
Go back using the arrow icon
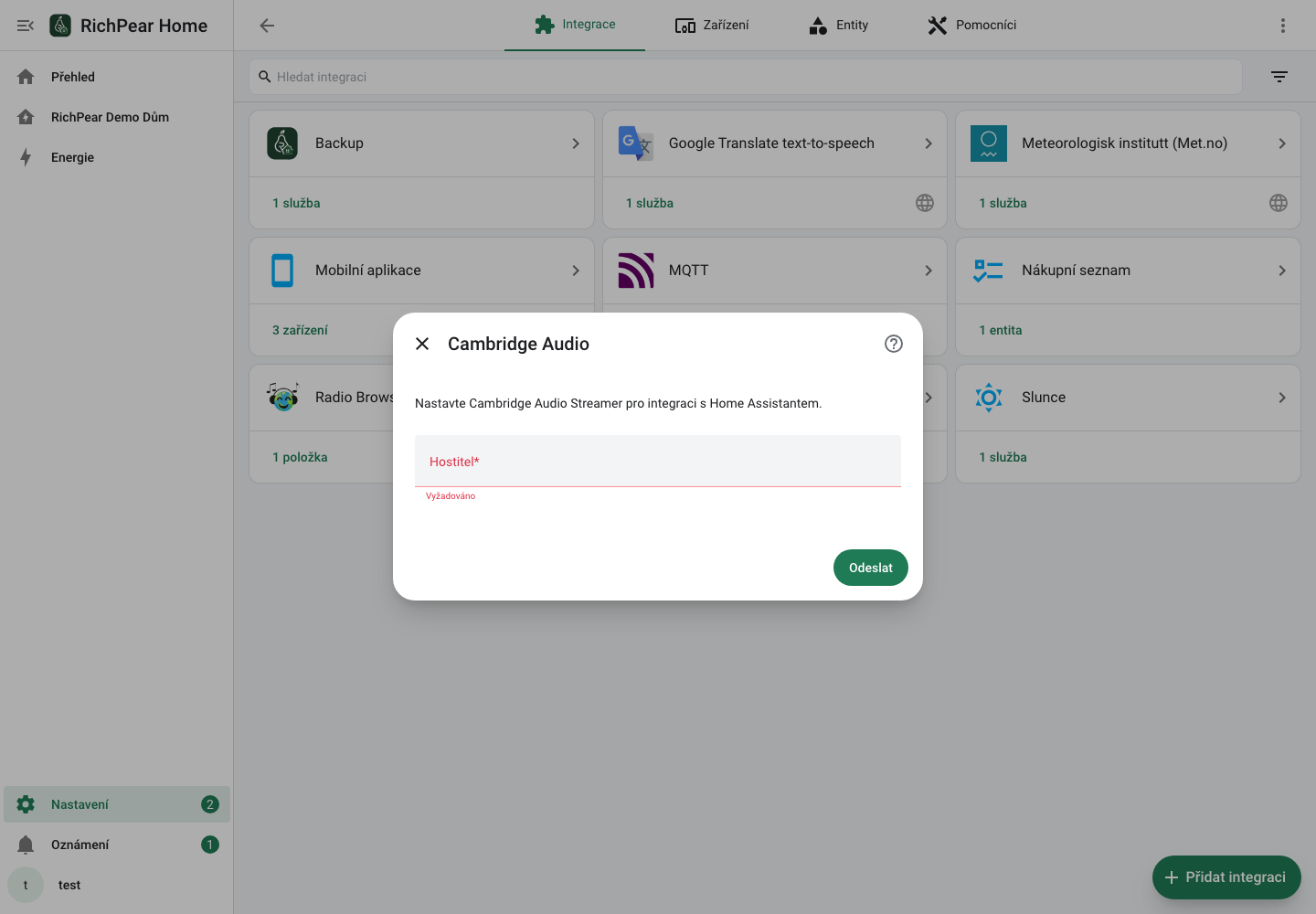267,26
